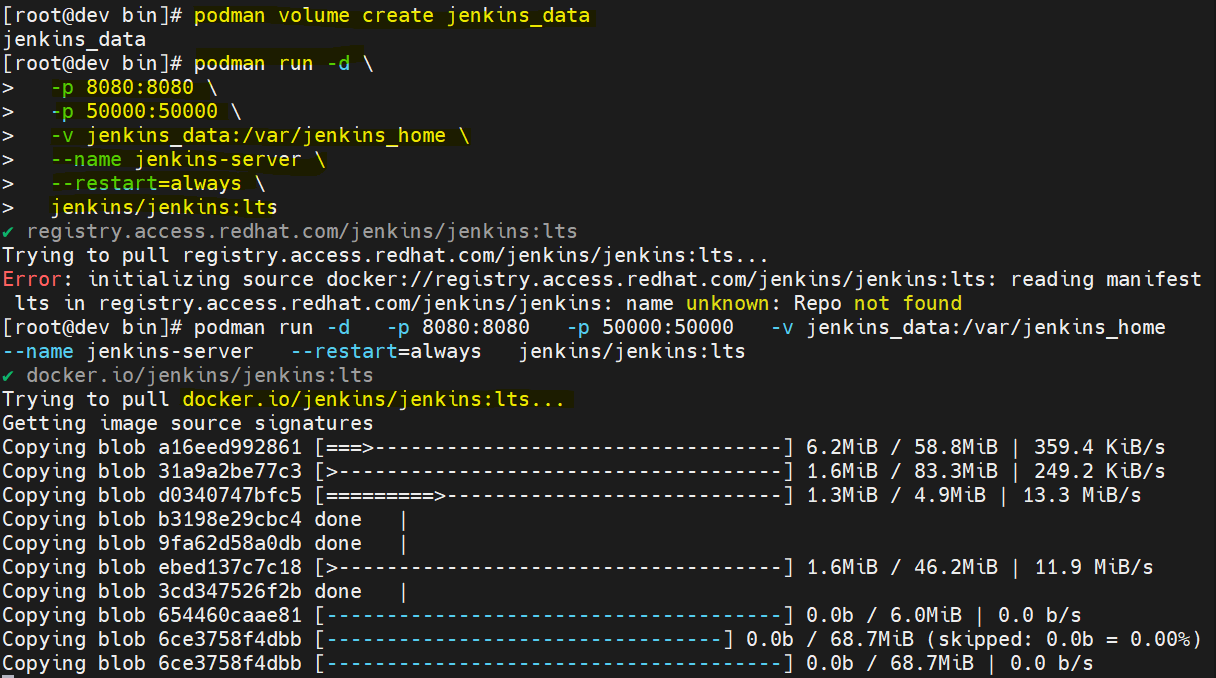Click blob ID 'b3198e29cbc4'
Viewport: 1216px width, 678px height.
click(230, 519)
